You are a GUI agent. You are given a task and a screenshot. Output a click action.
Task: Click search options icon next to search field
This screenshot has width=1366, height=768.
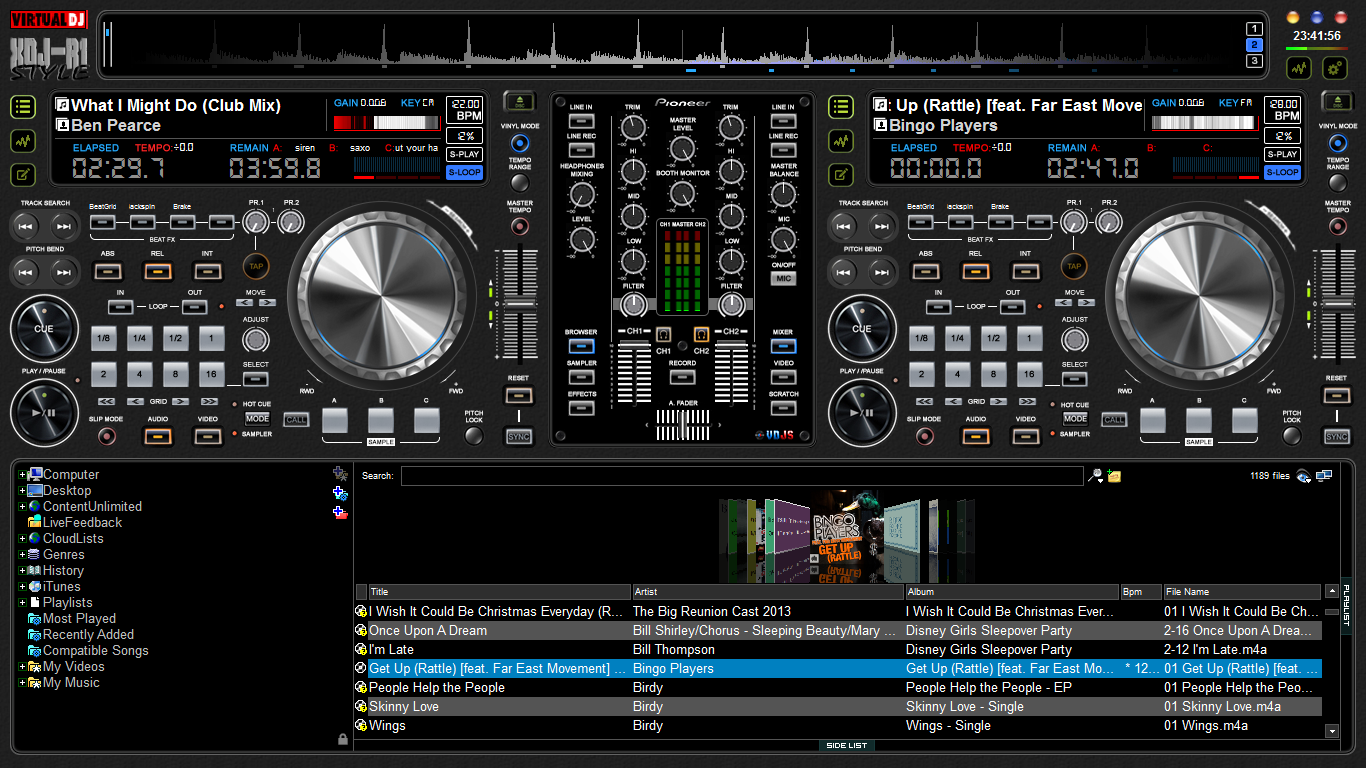click(1096, 476)
